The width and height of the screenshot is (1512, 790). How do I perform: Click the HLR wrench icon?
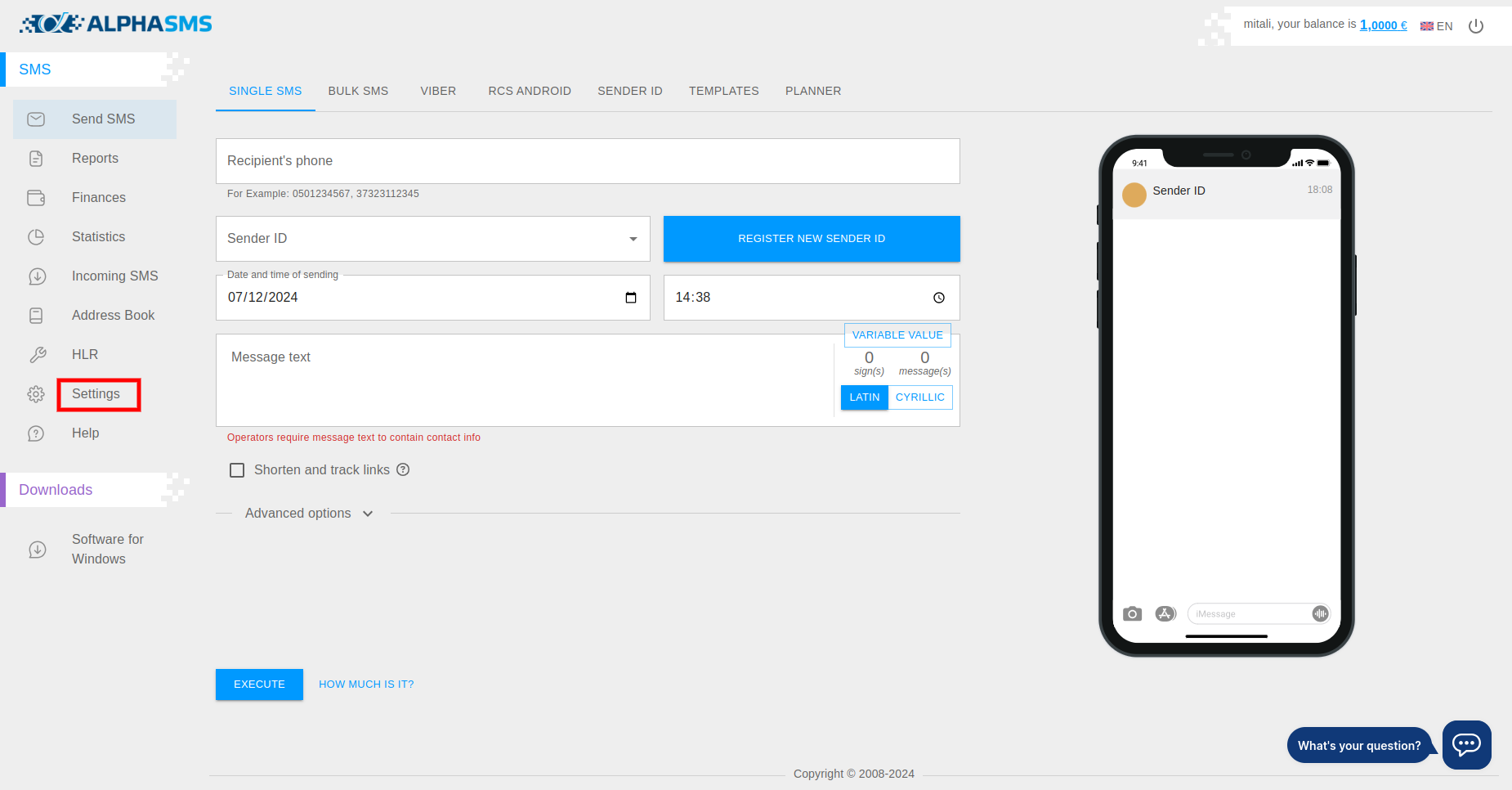click(x=38, y=355)
